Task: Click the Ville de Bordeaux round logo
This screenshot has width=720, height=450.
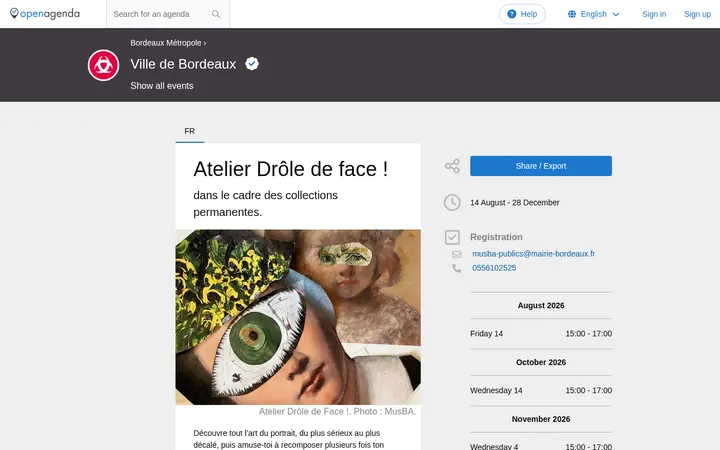Action: [103, 65]
